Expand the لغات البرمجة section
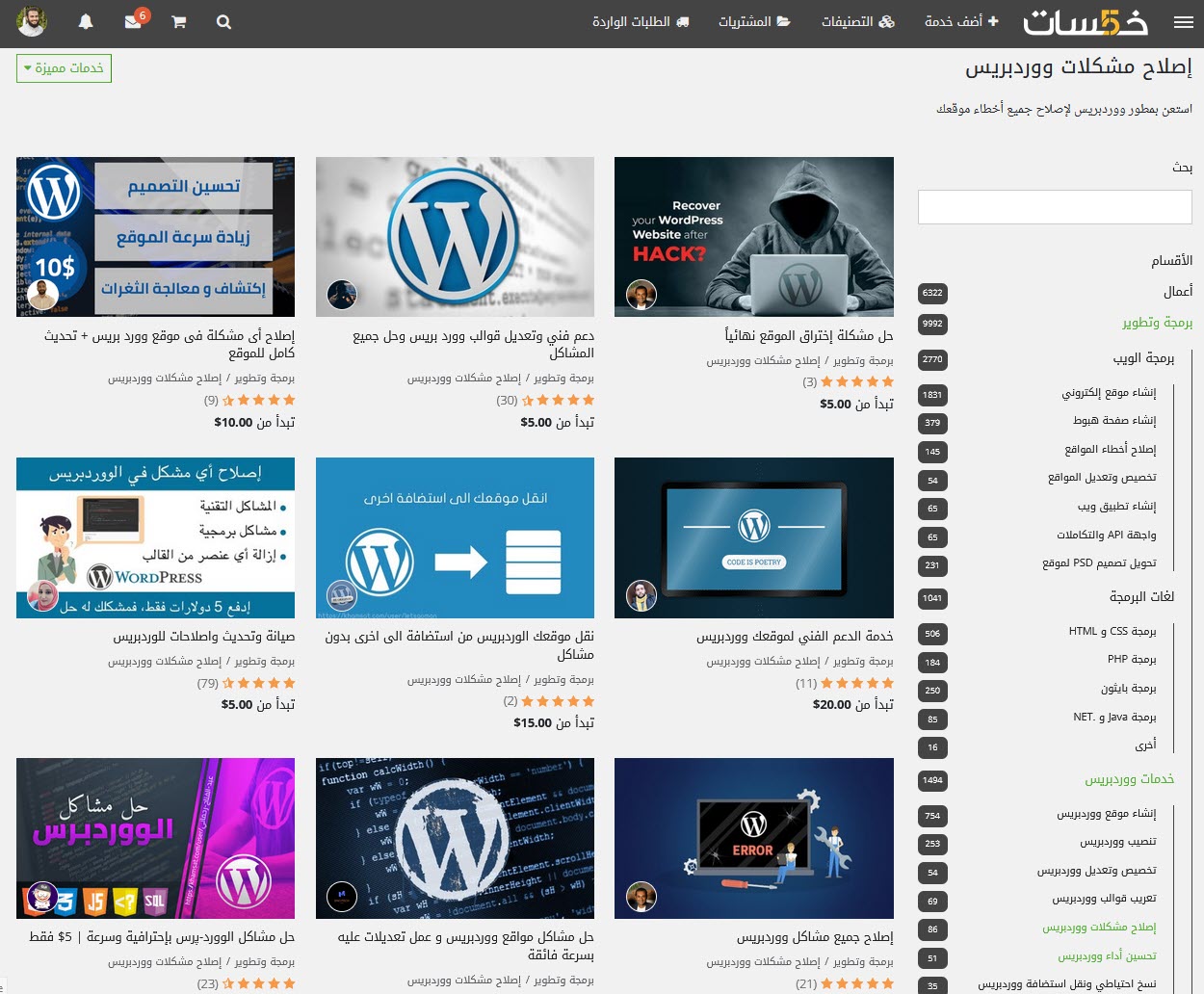 tap(1141, 597)
